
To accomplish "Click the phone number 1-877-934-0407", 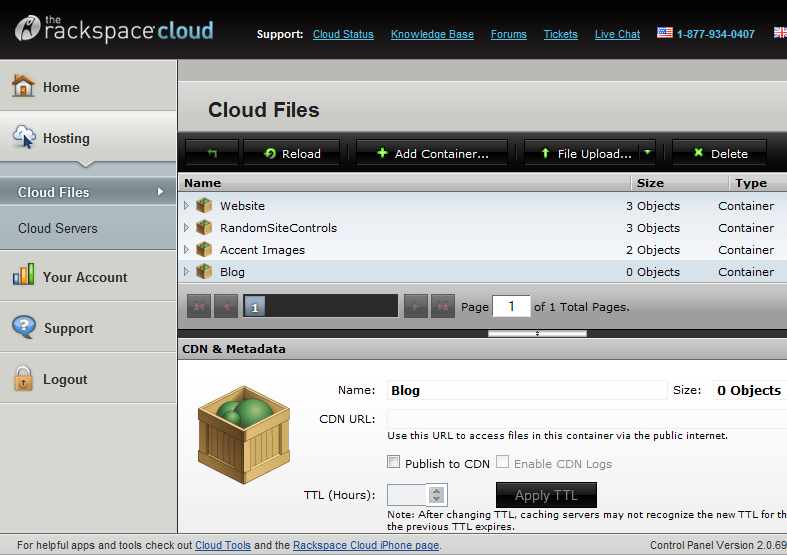I will click(x=716, y=34).
